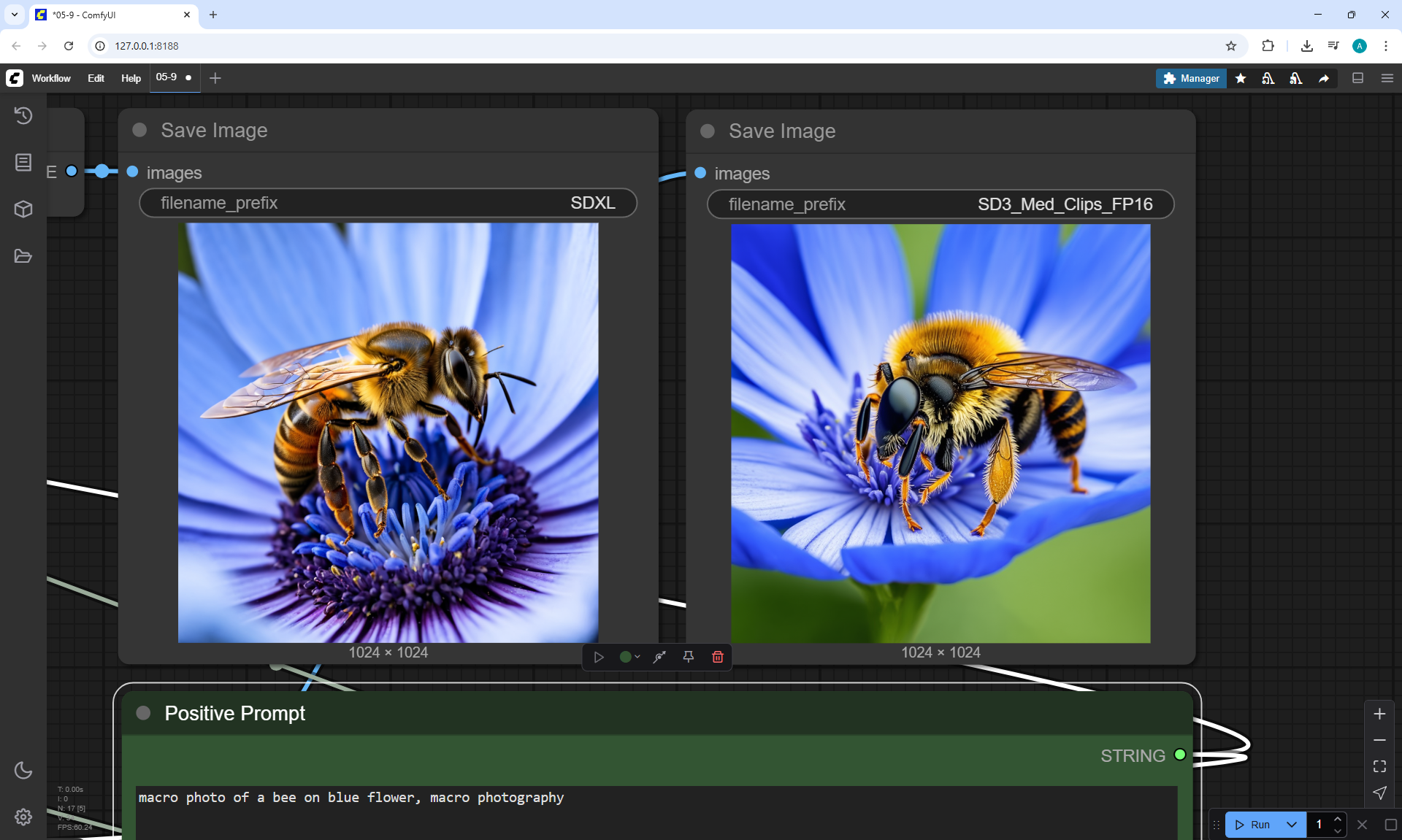Click the star favorites icon next to Manager

(x=1241, y=78)
